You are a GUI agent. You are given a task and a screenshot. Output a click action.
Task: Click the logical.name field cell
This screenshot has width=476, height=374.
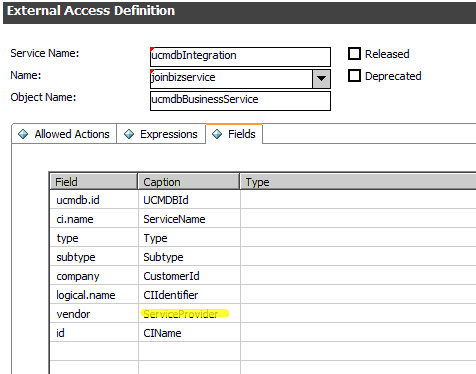click(x=94, y=295)
